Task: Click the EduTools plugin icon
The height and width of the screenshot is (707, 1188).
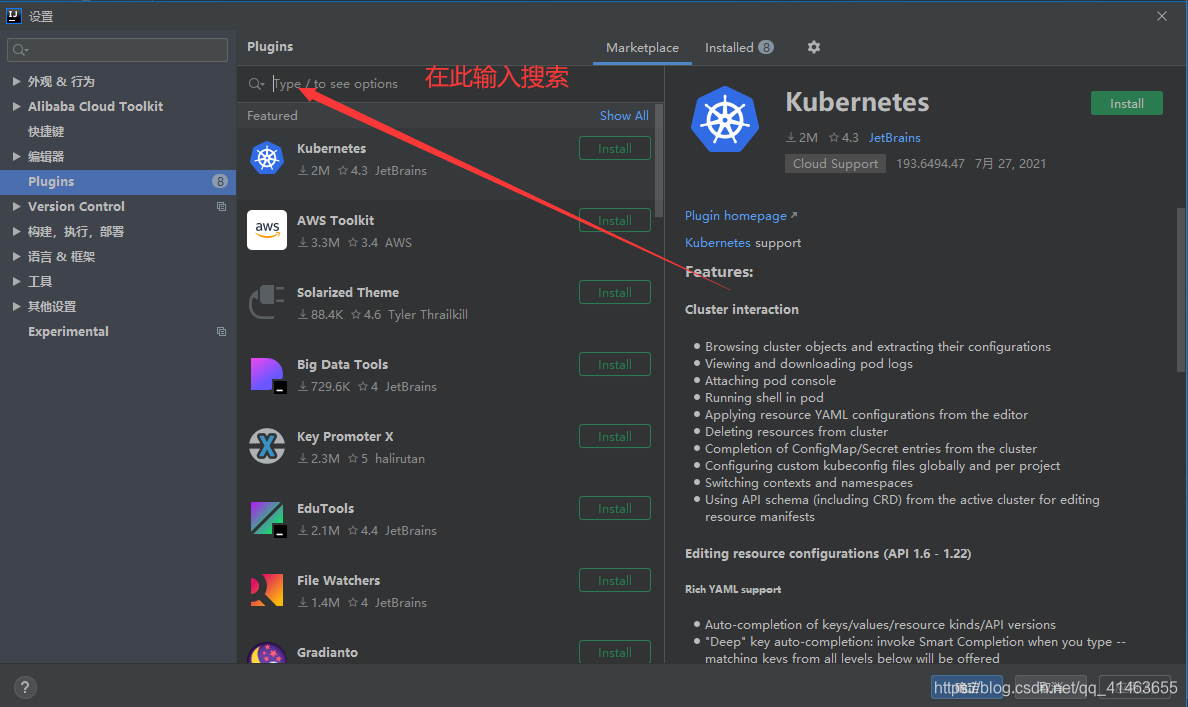Action: (x=268, y=518)
